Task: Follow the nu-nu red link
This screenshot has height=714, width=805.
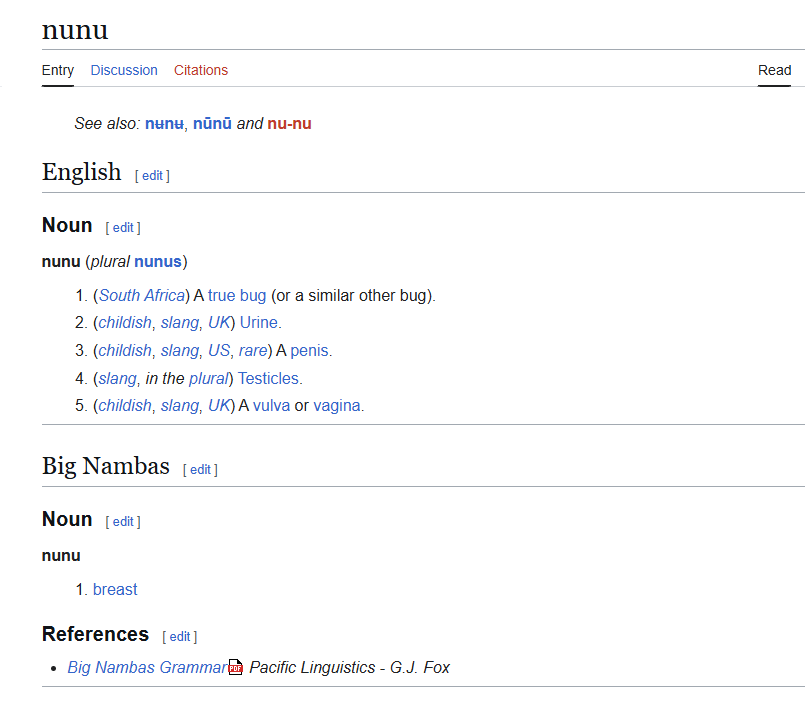Action: [x=289, y=123]
